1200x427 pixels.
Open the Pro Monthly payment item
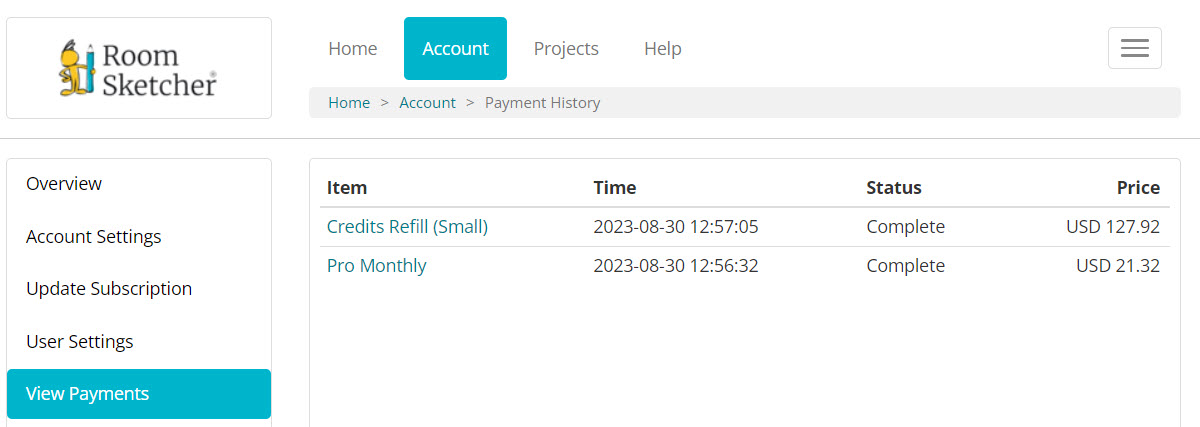[376, 266]
